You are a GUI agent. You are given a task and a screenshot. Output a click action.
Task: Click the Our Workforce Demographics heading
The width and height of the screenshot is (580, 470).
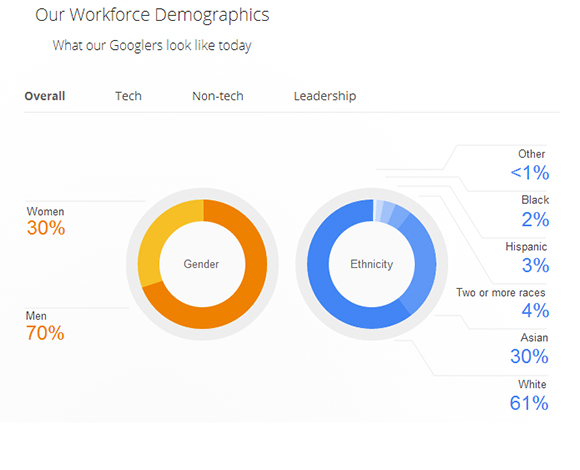pos(152,15)
